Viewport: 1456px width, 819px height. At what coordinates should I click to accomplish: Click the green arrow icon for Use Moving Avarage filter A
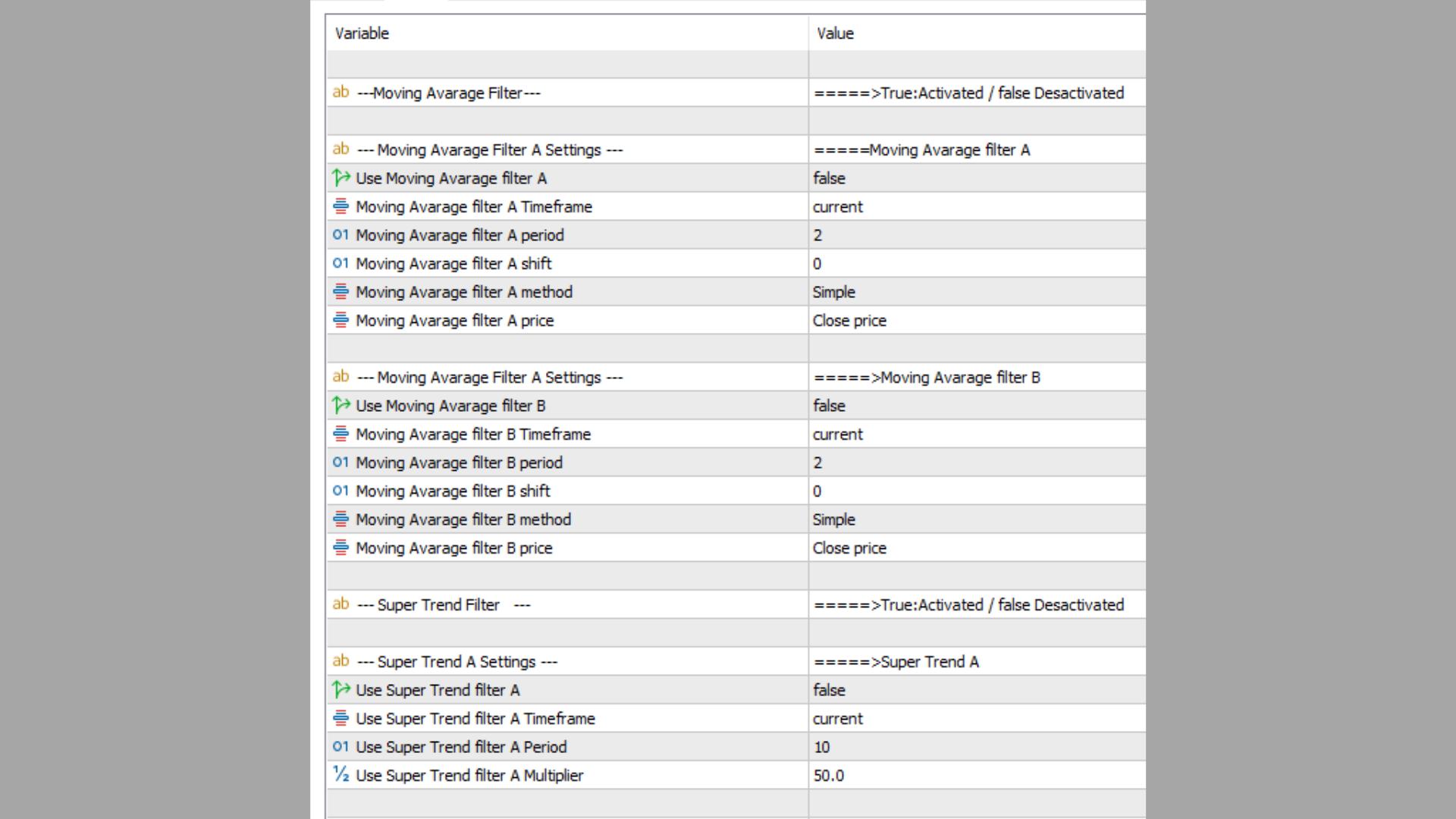coord(341,178)
